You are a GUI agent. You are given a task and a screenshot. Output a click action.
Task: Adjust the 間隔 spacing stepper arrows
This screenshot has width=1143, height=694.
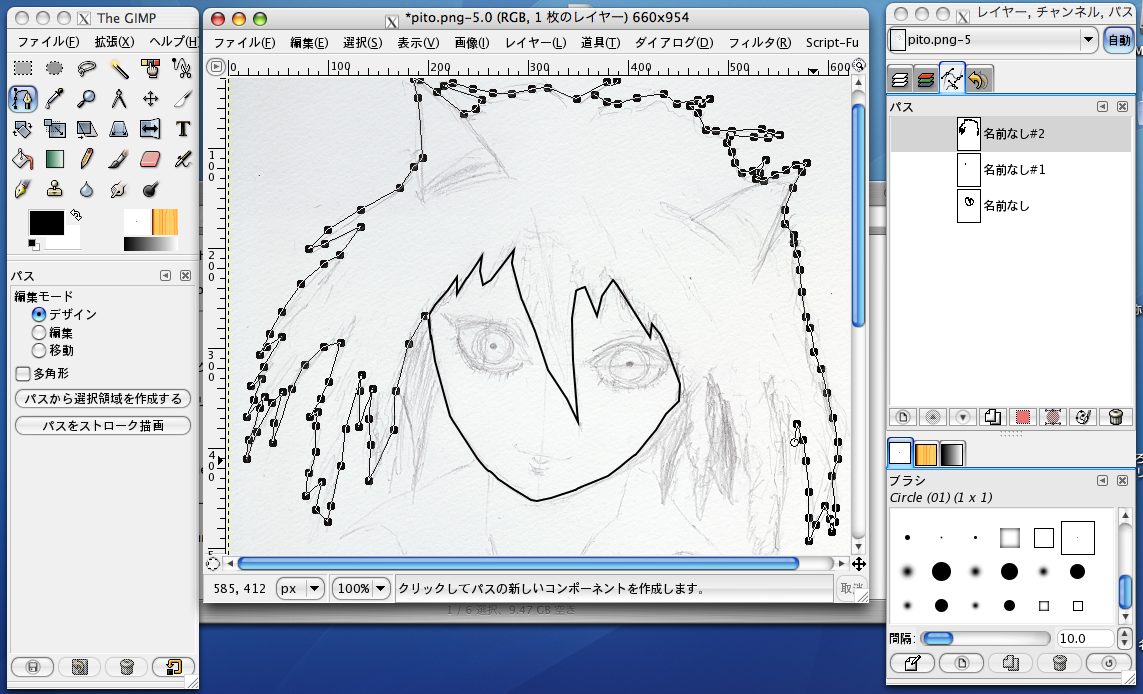point(1125,639)
